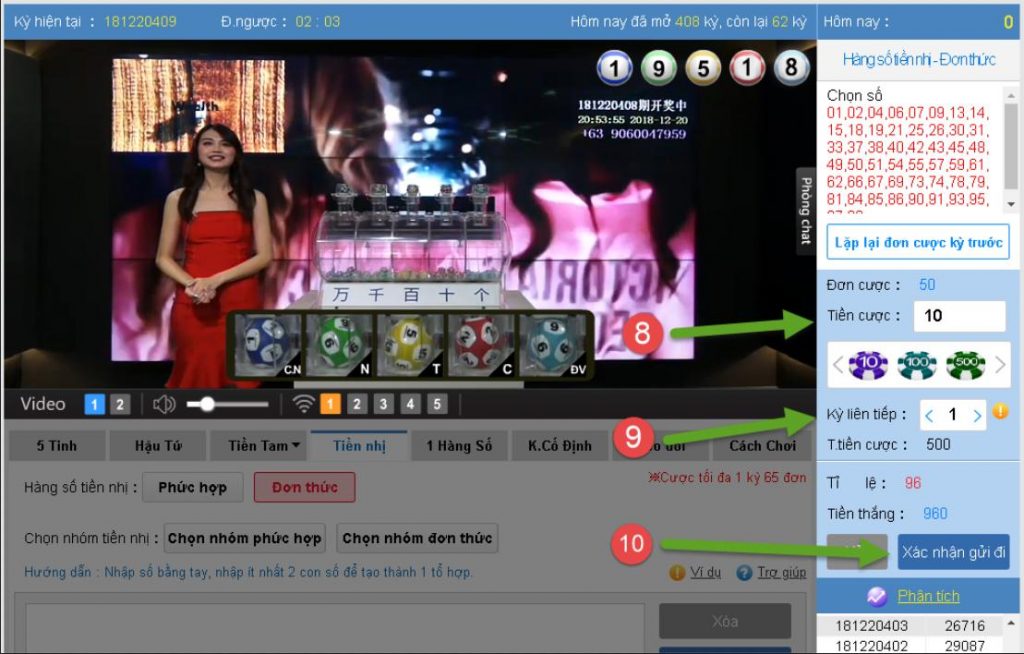
Task: Switch to the Cách Chơi tab
Action: coord(762,446)
